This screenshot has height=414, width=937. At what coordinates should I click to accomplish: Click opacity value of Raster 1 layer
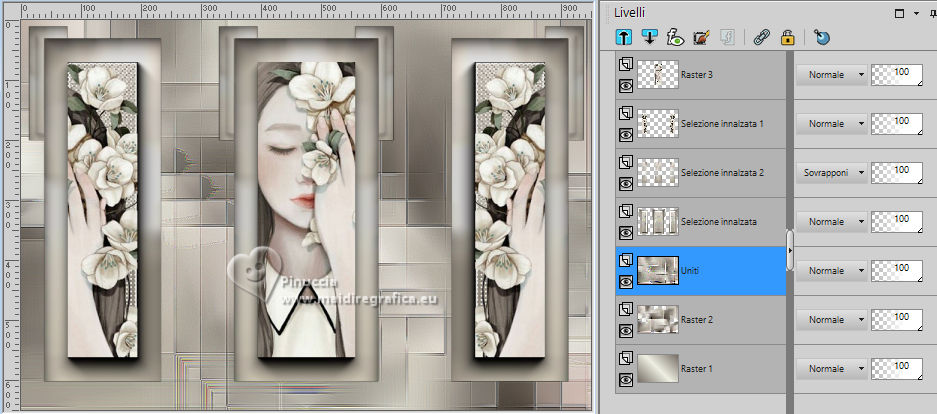click(901, 366)
